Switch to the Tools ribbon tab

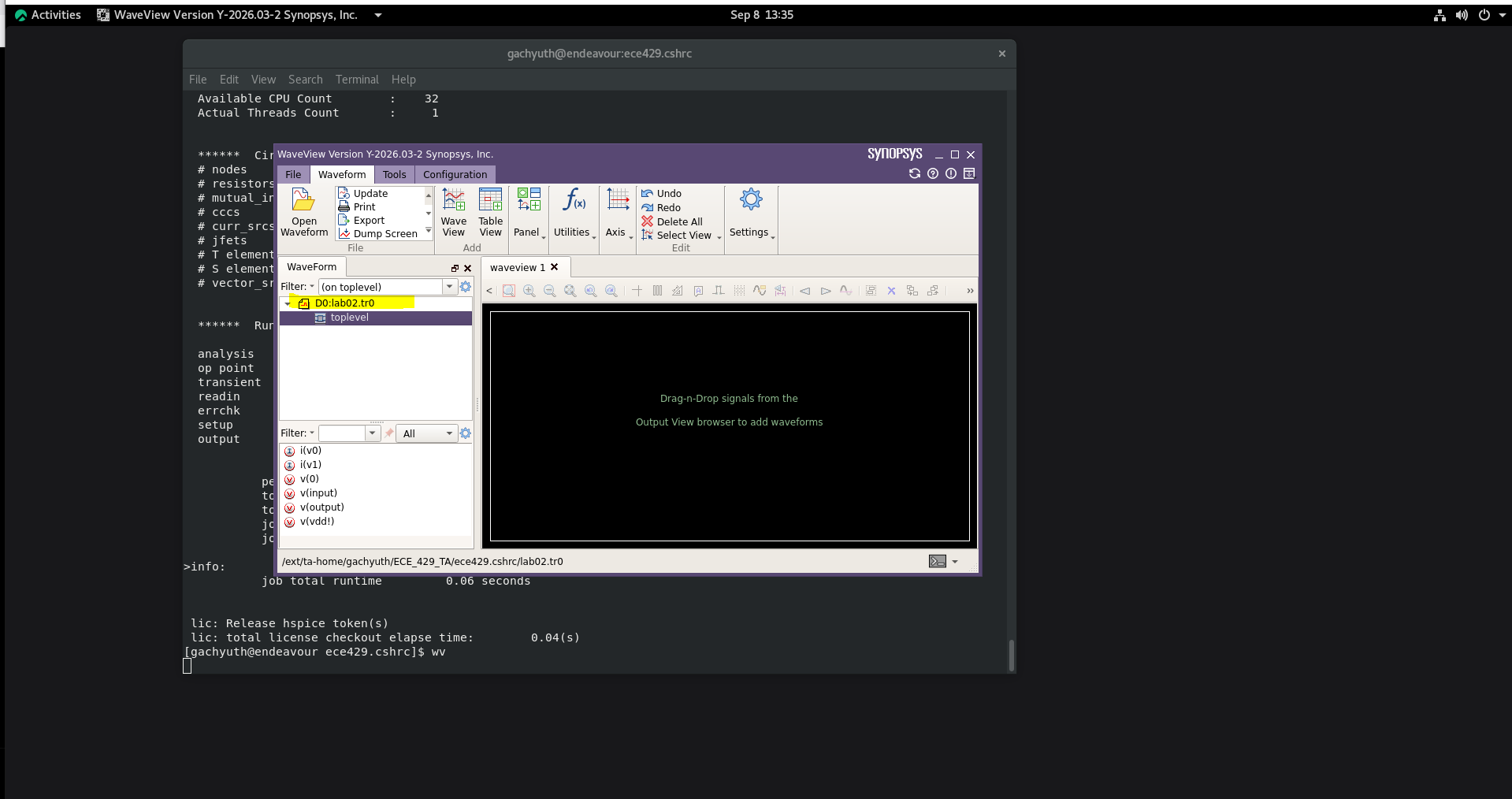[x=395, y=175]
